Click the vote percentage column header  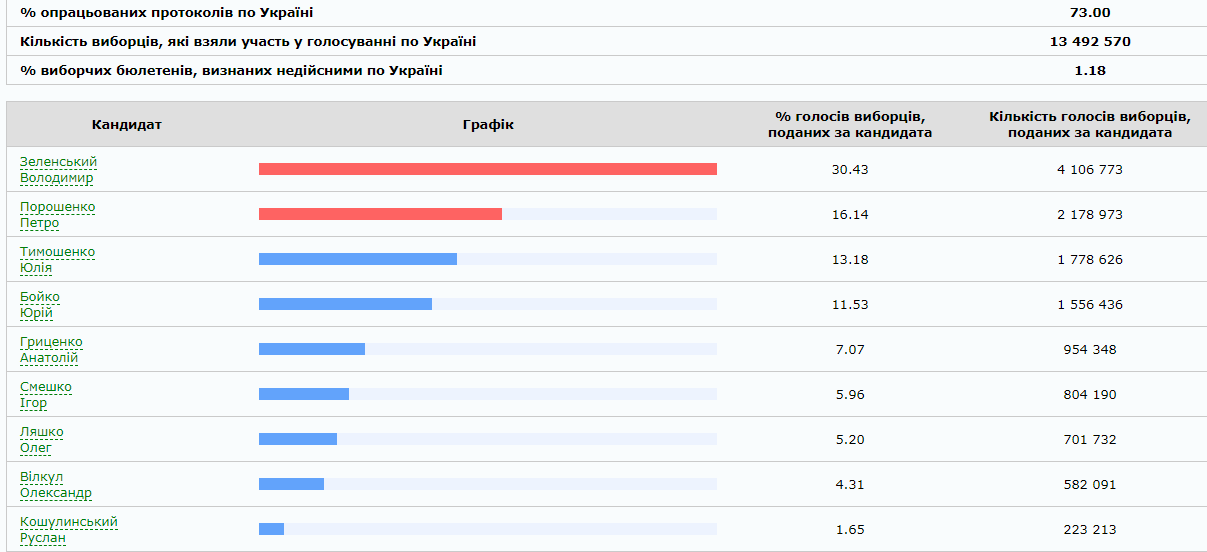[x=850, y=125]
